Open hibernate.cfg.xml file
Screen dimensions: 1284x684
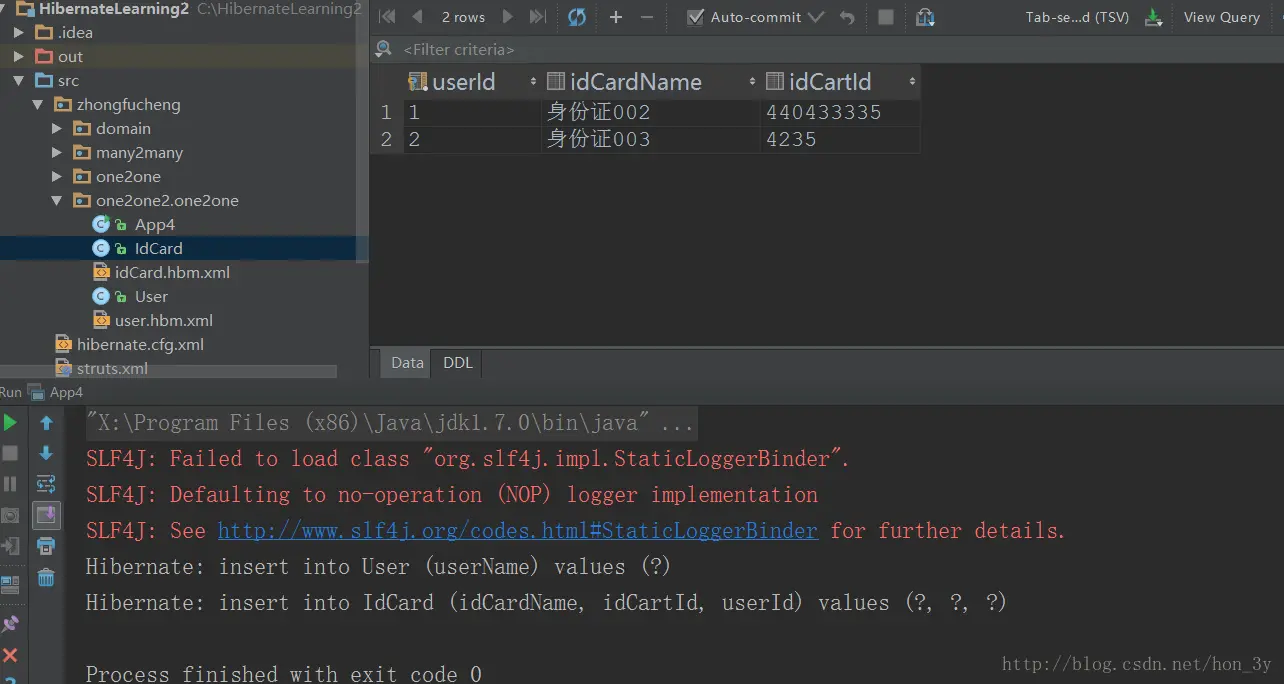coord(140,345)
